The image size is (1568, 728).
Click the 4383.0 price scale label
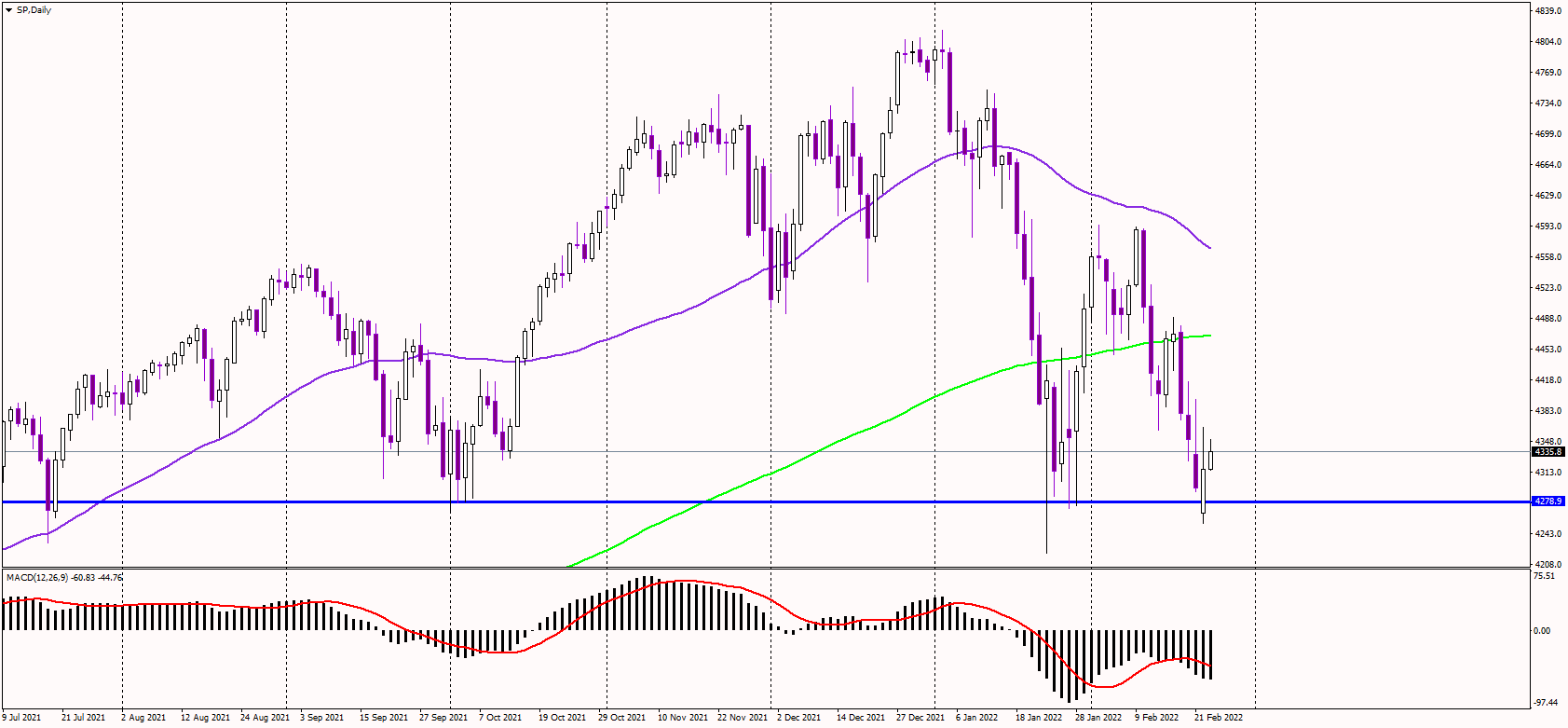click(1548, 411)
